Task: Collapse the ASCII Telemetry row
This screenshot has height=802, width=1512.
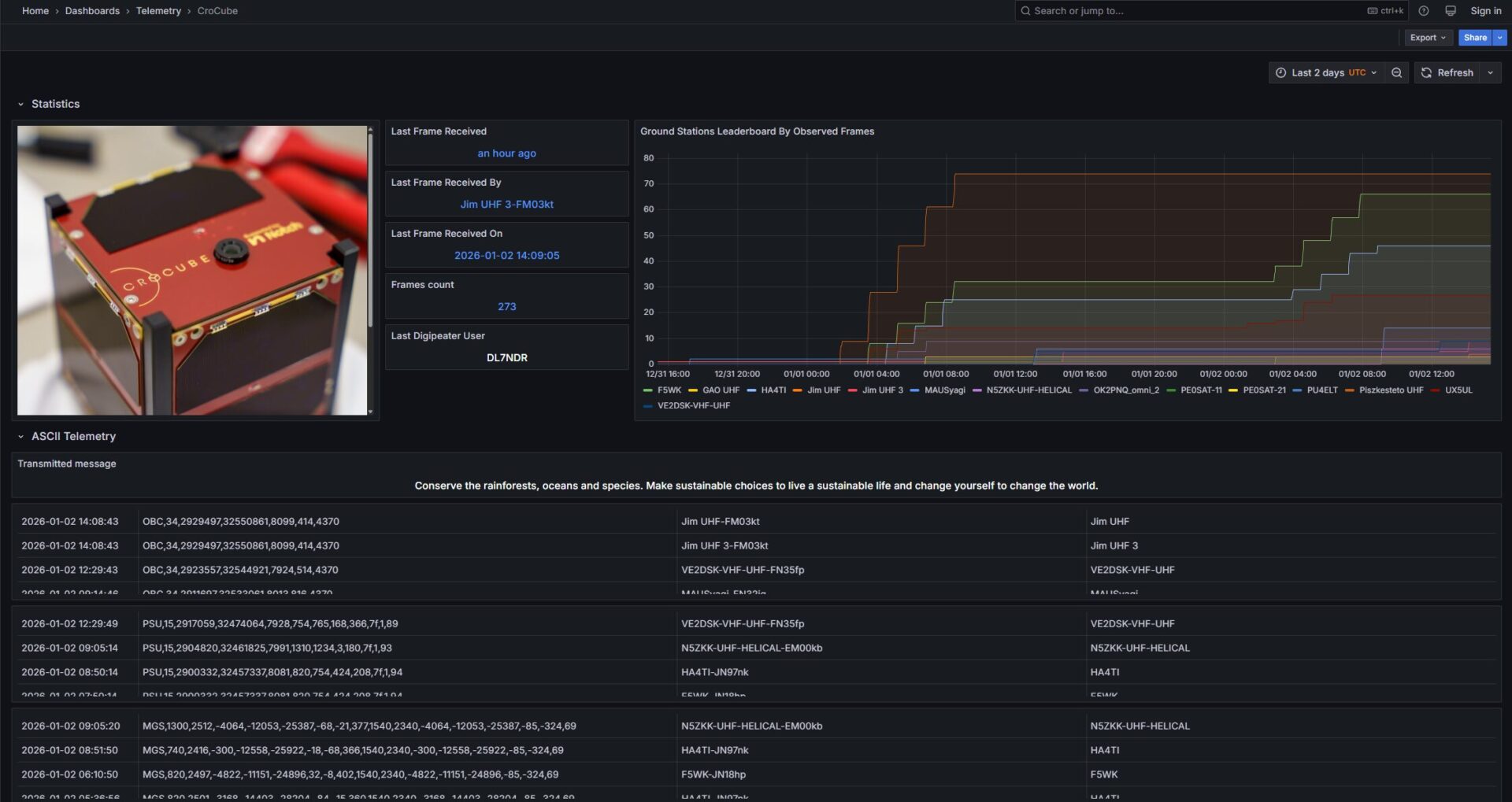Action: point(20,436)
